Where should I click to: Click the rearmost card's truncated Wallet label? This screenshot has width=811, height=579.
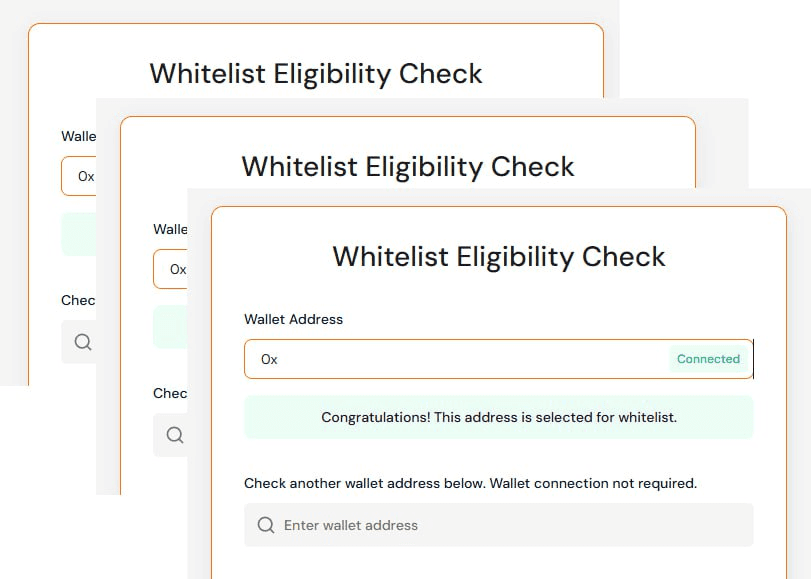pos(78,136)
